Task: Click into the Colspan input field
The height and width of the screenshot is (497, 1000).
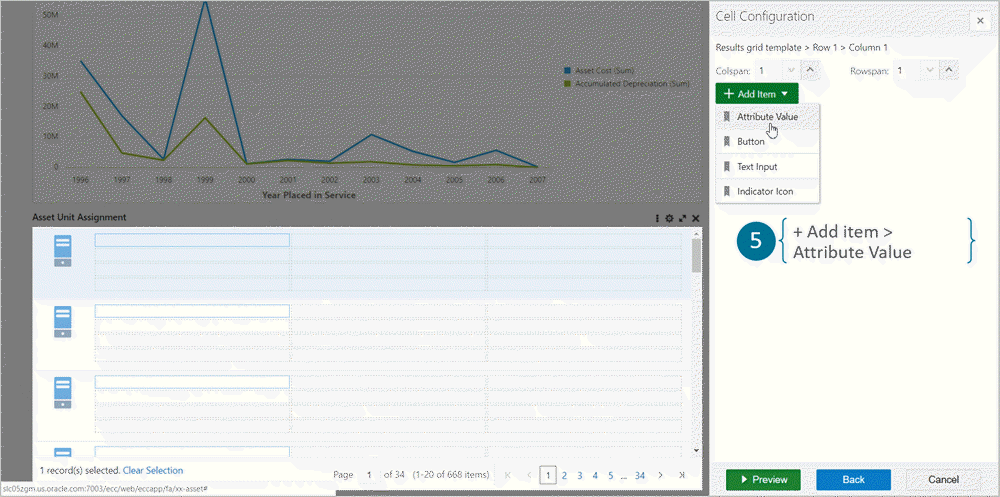Action: (769, 70)
